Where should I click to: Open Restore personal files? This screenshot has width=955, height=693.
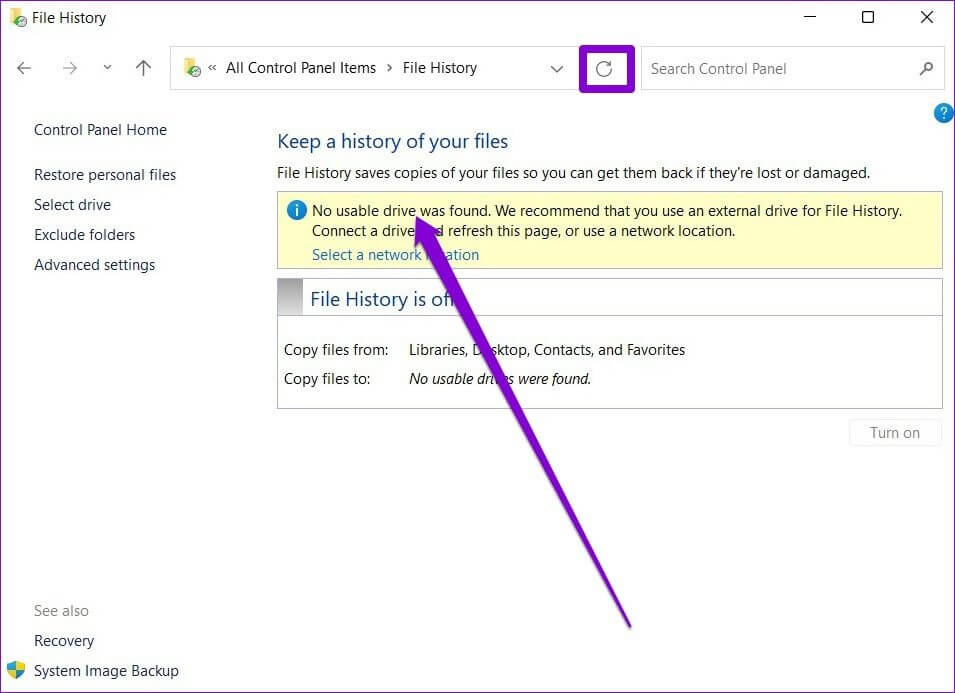click(x=105, y=175)
